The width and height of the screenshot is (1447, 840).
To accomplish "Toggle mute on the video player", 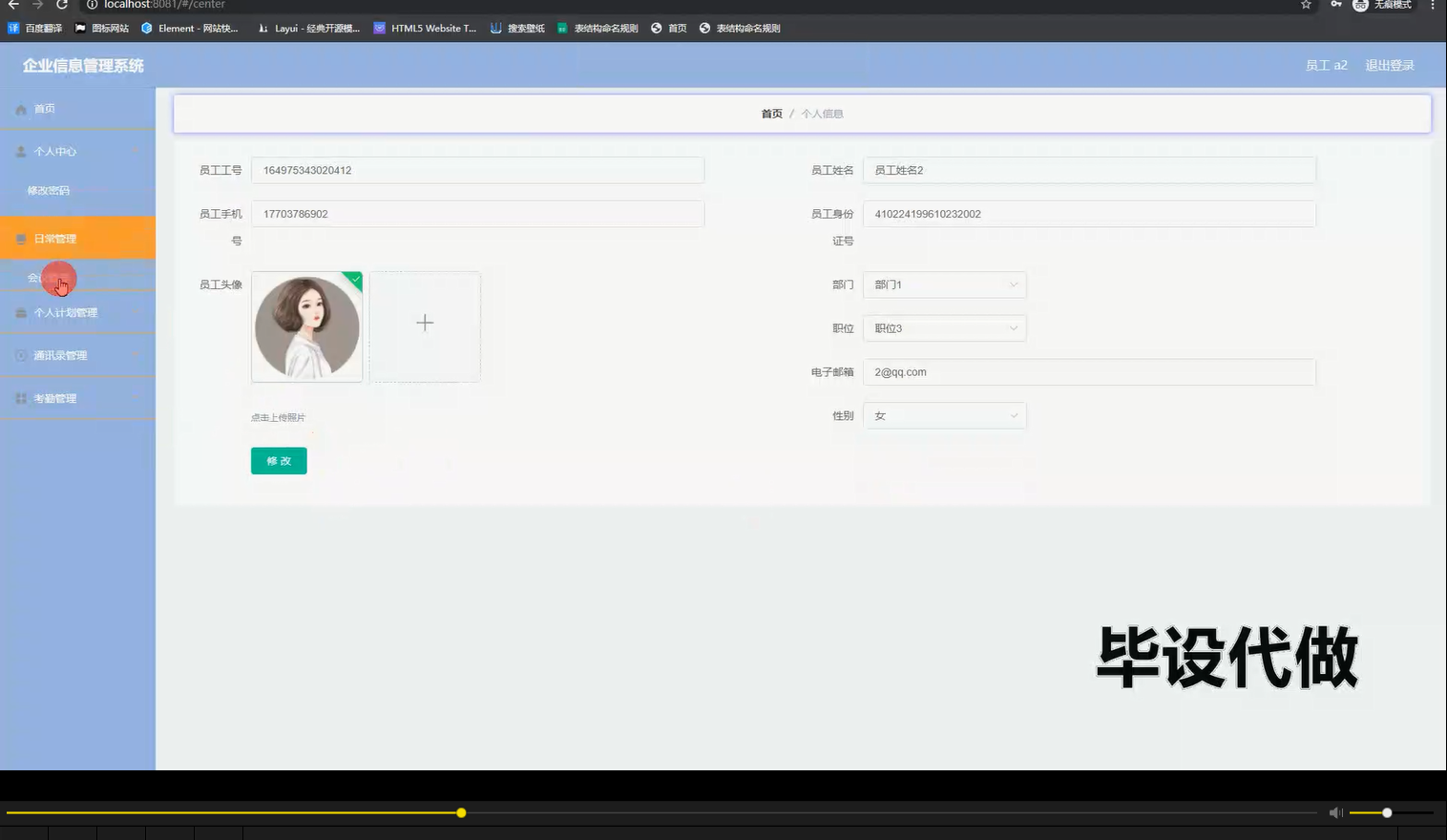I will pyautogui.click(x=1334, y=812).
